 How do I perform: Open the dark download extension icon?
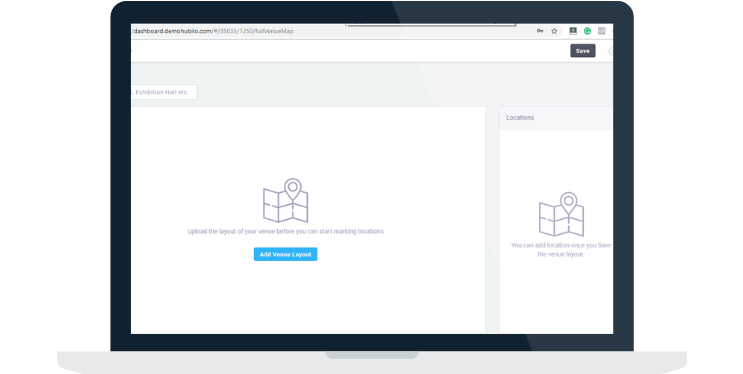[x=573, y=31]
